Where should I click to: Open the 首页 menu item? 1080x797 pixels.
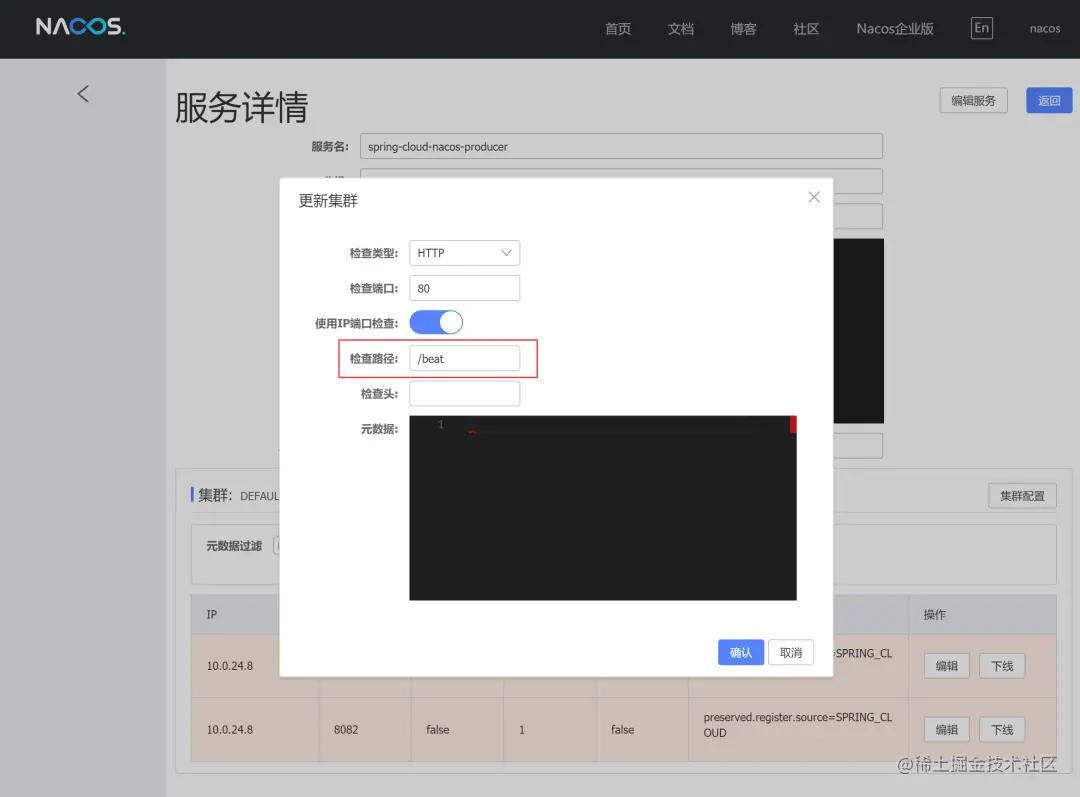pos(617,29)
